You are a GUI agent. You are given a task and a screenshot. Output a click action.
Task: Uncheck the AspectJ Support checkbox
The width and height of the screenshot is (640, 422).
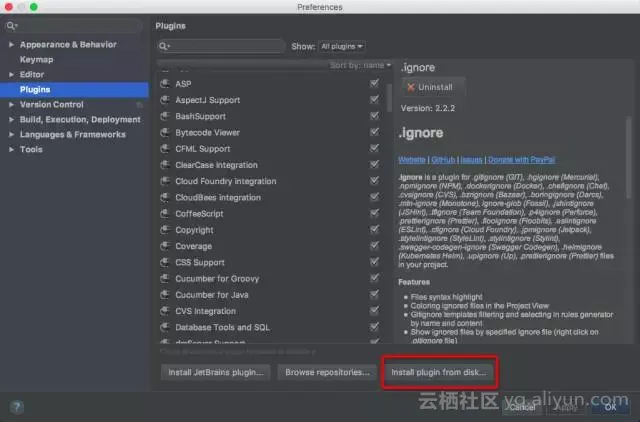[x=374, y=100]
